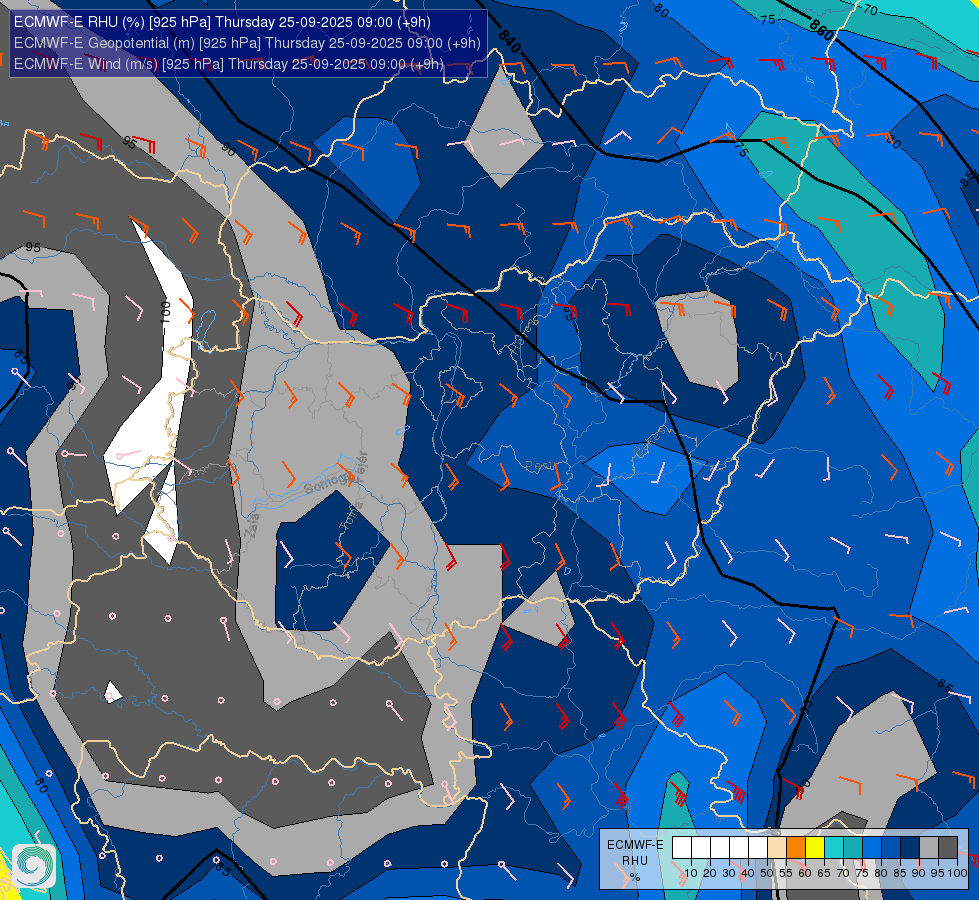979x900 pixels.
Task: Pick the medium blue 80-85 legend swatch
Action: (x=890, y=848)
